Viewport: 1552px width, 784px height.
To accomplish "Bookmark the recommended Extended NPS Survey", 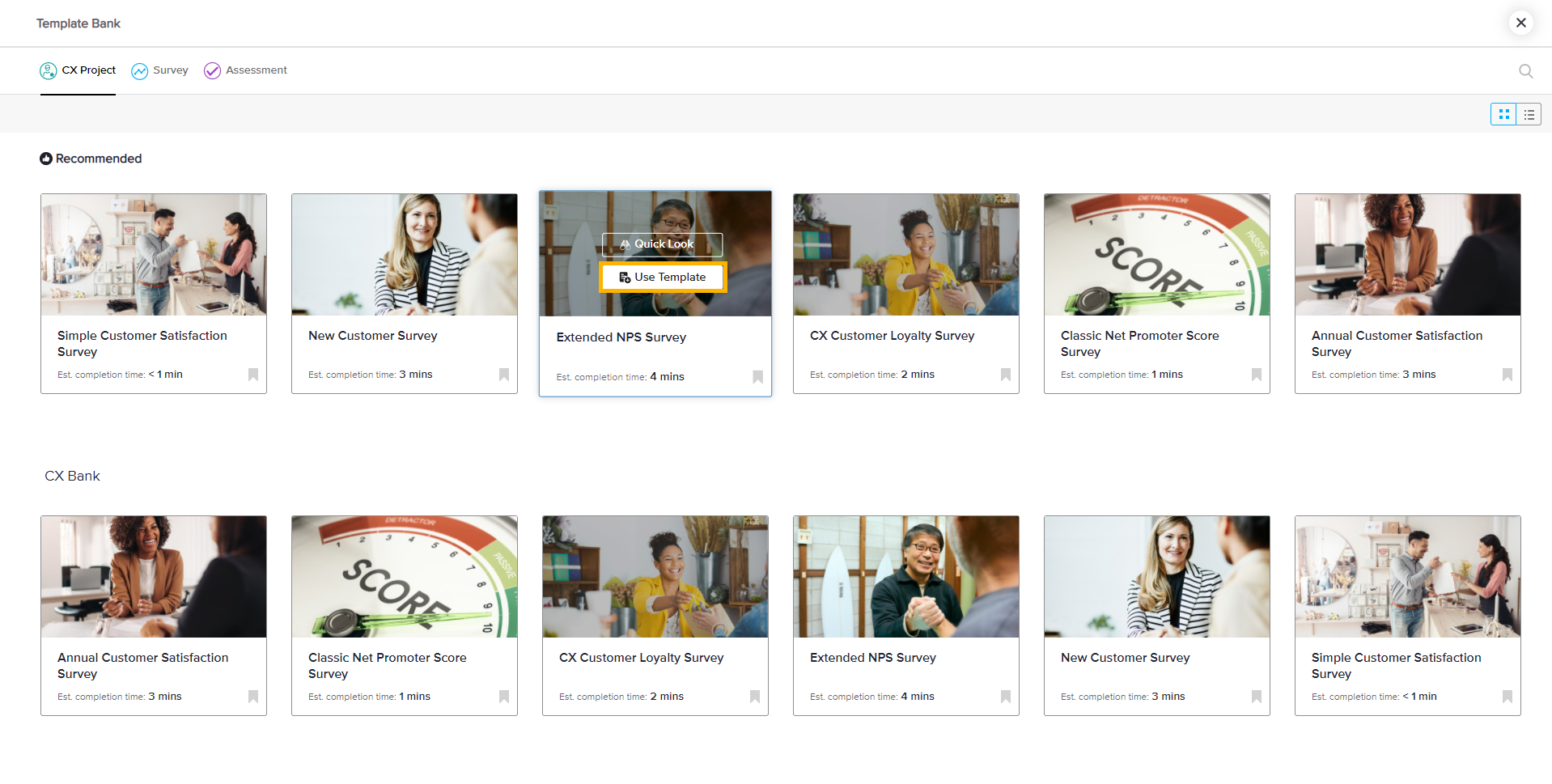I will tap(757, 377).
